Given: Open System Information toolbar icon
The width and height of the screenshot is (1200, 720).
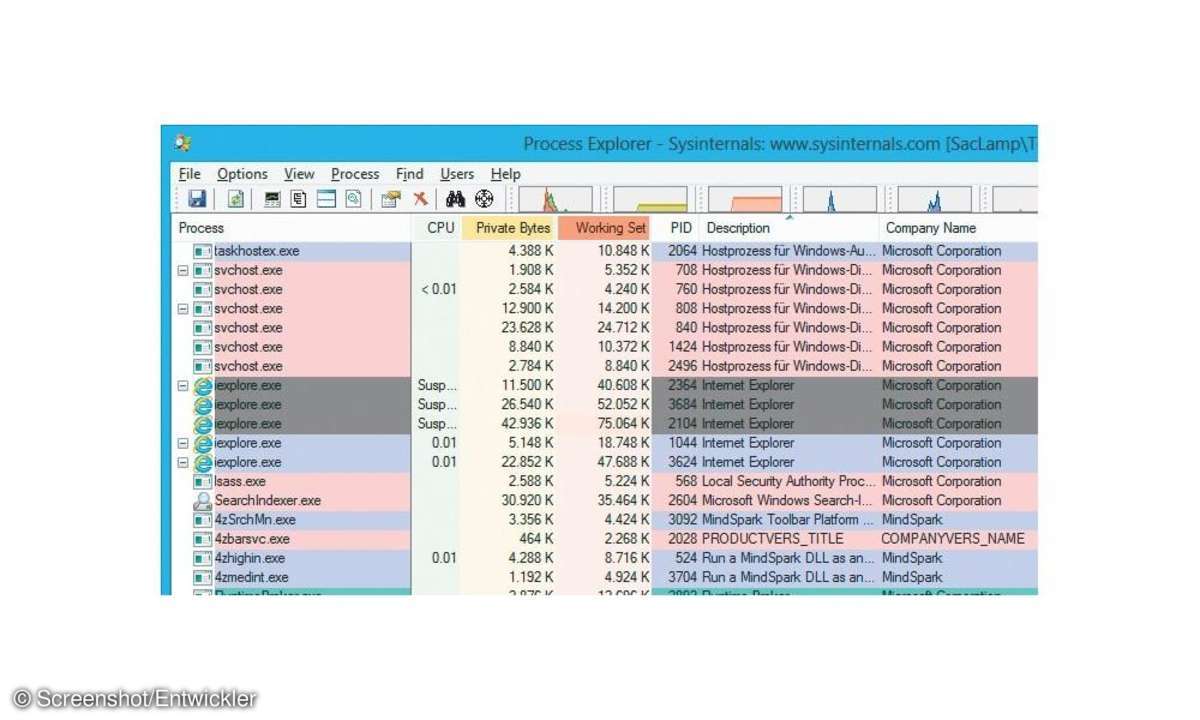Looking at the screenshot, I should pyautogui.click(x=272, y=199).
